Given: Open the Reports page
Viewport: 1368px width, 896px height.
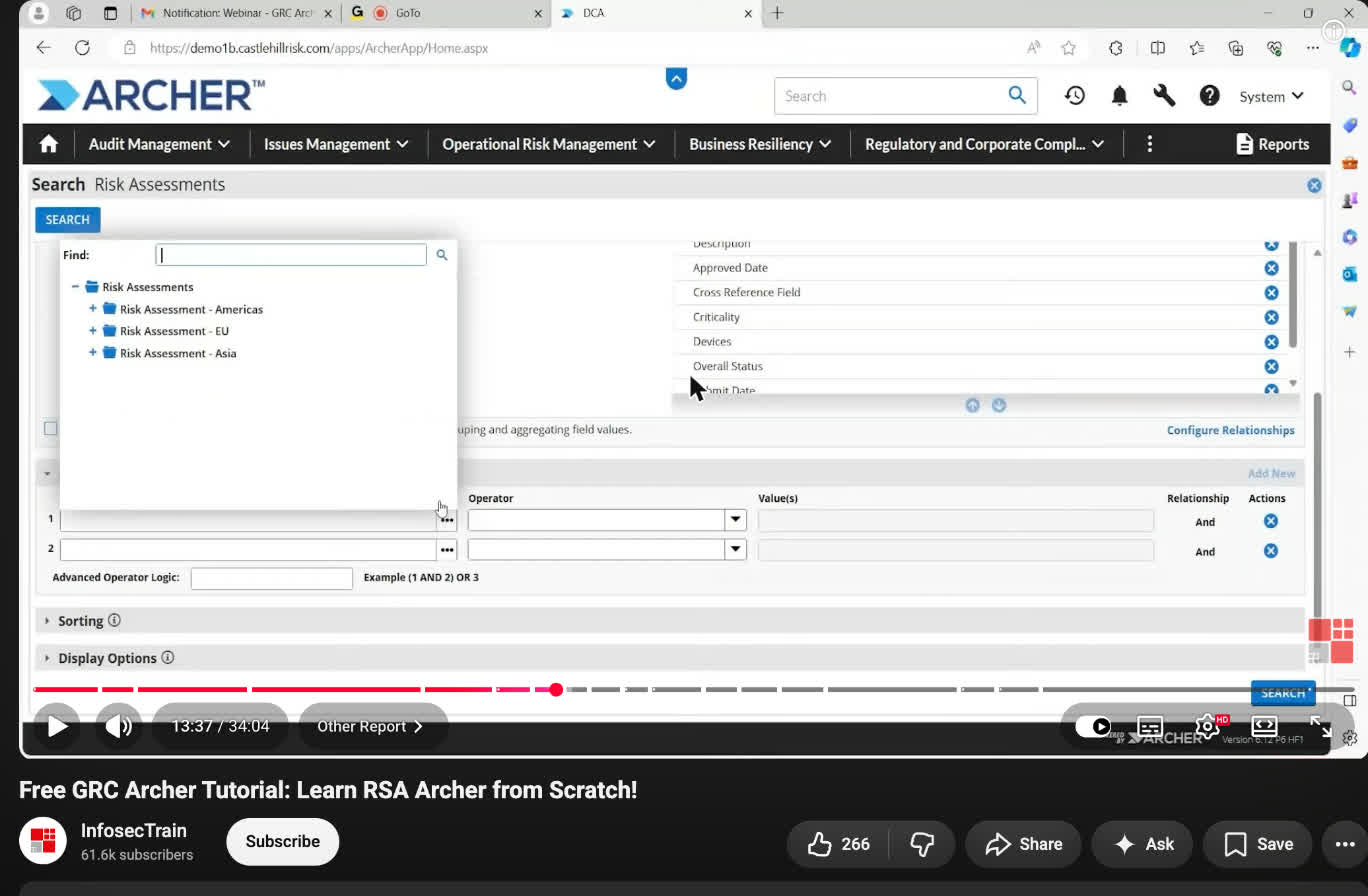Looking at the screenshot, I should tap(1273, 144).
